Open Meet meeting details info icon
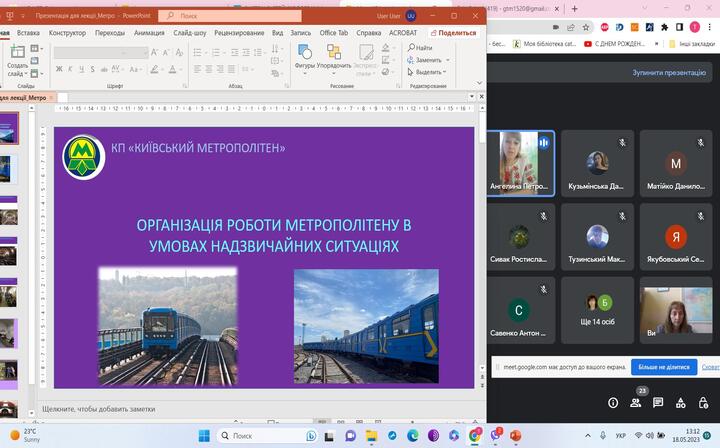 [613, 403]
